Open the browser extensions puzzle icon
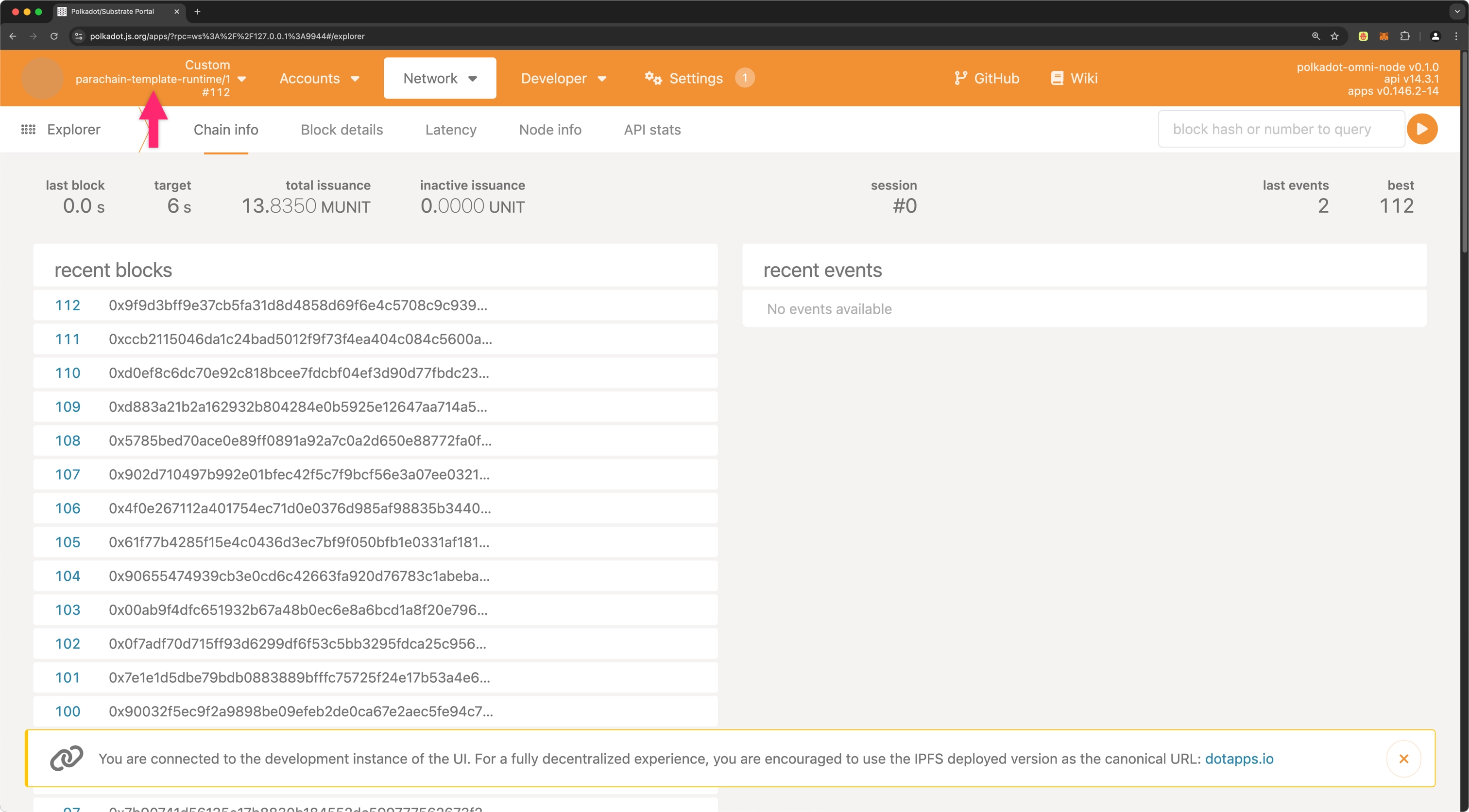Screen dimensions: 1469x812 1404,36
